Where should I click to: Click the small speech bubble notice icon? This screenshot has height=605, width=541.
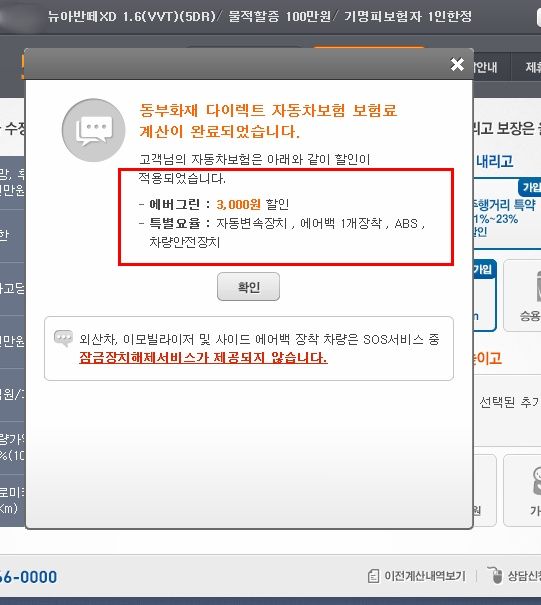pyautogui.click(x=63, y=338)
